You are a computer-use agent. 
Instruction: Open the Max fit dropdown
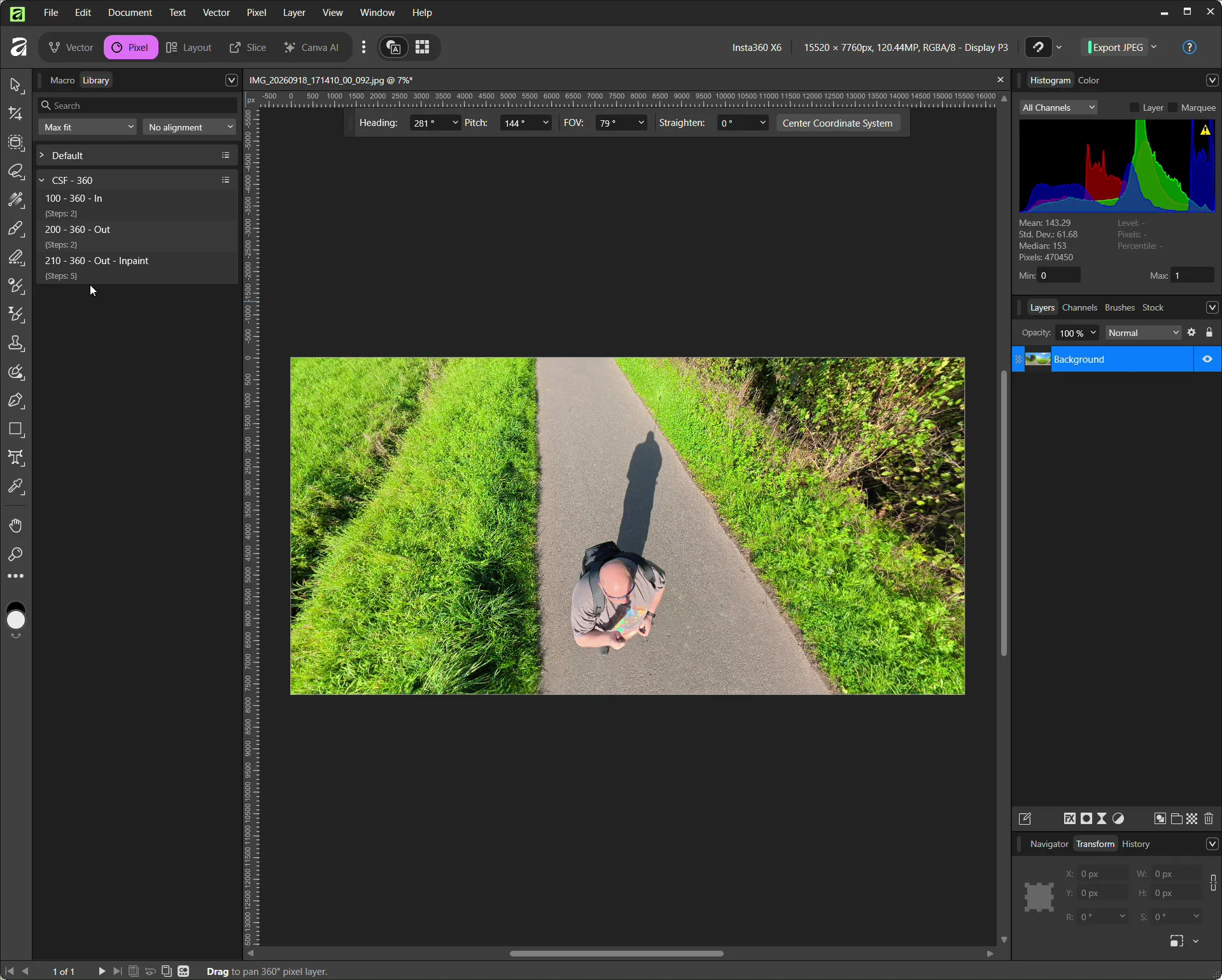pyautogui.click(x=87, y=127)
